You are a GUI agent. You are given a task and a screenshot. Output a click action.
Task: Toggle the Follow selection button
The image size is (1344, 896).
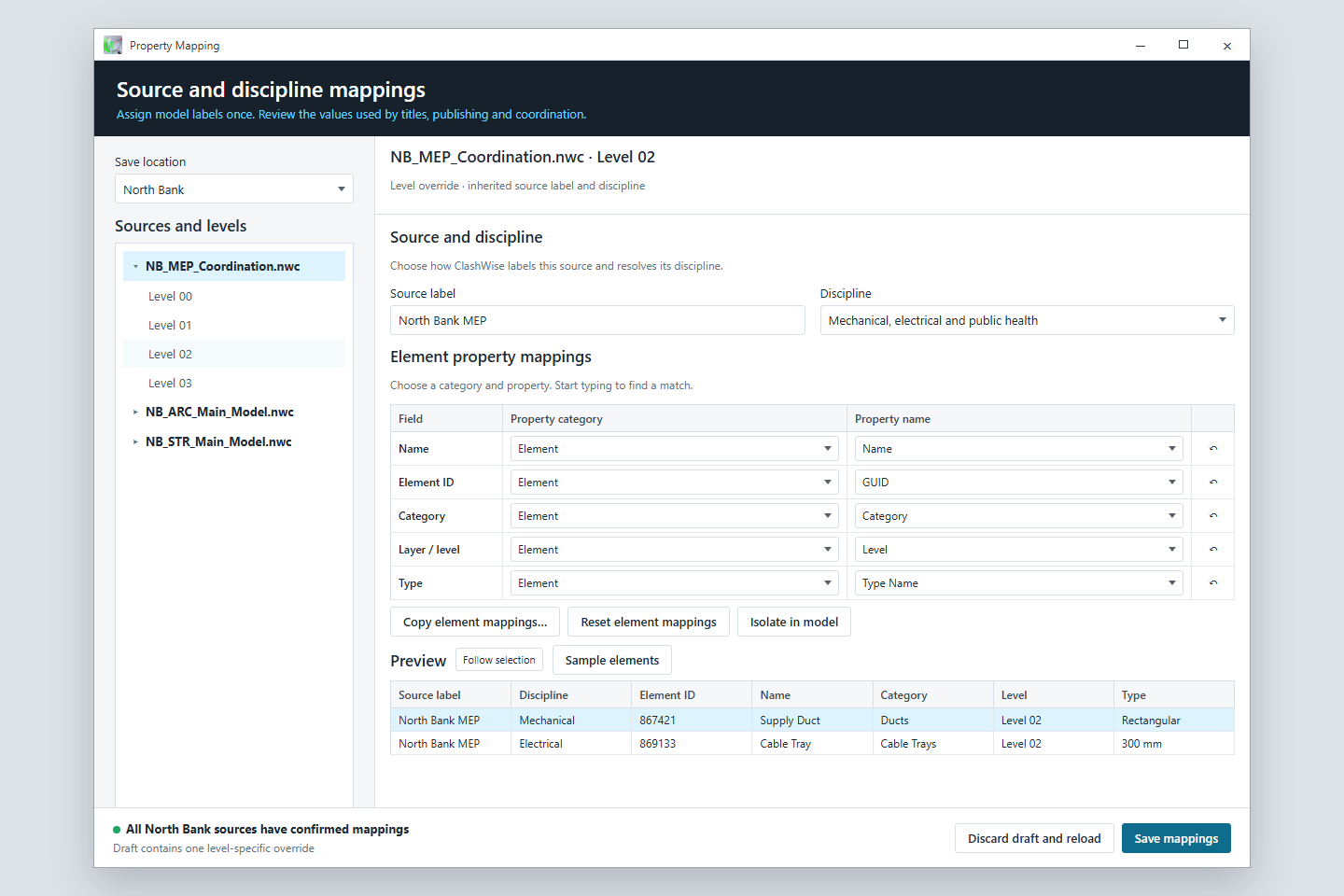(x=499, y=660)
